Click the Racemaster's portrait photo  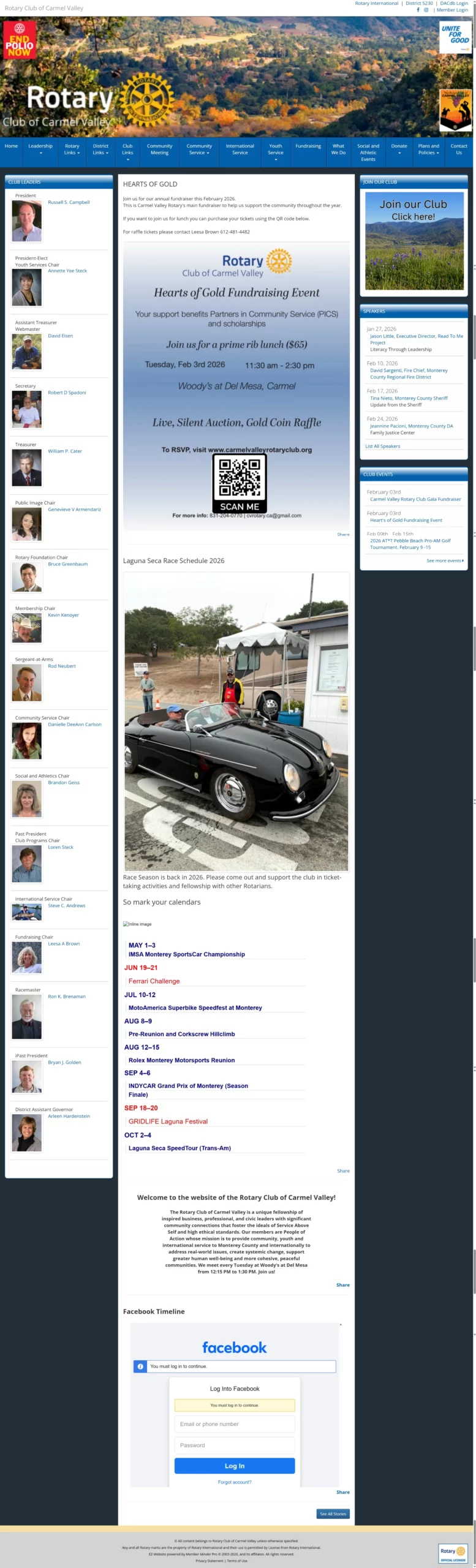[27, 1017]
